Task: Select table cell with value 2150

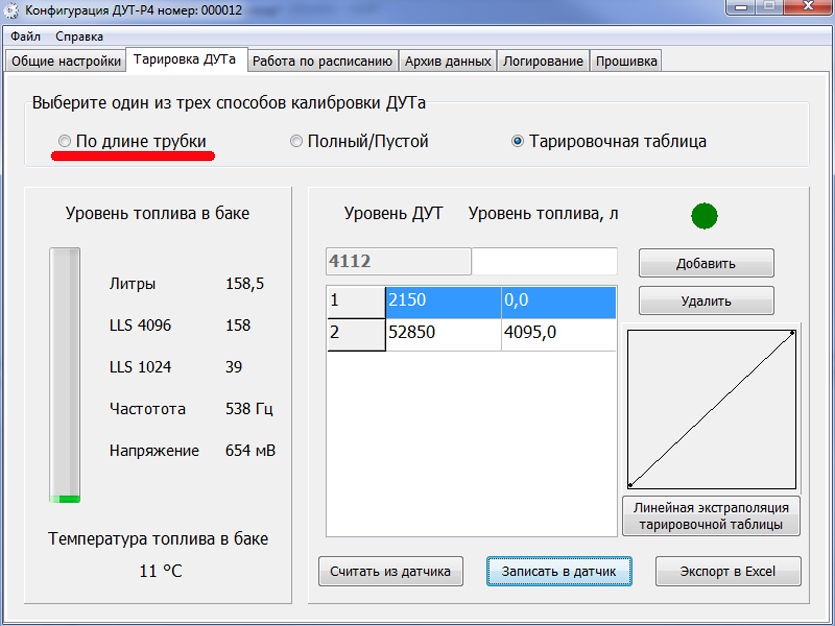Action: [x=443, y=302]
